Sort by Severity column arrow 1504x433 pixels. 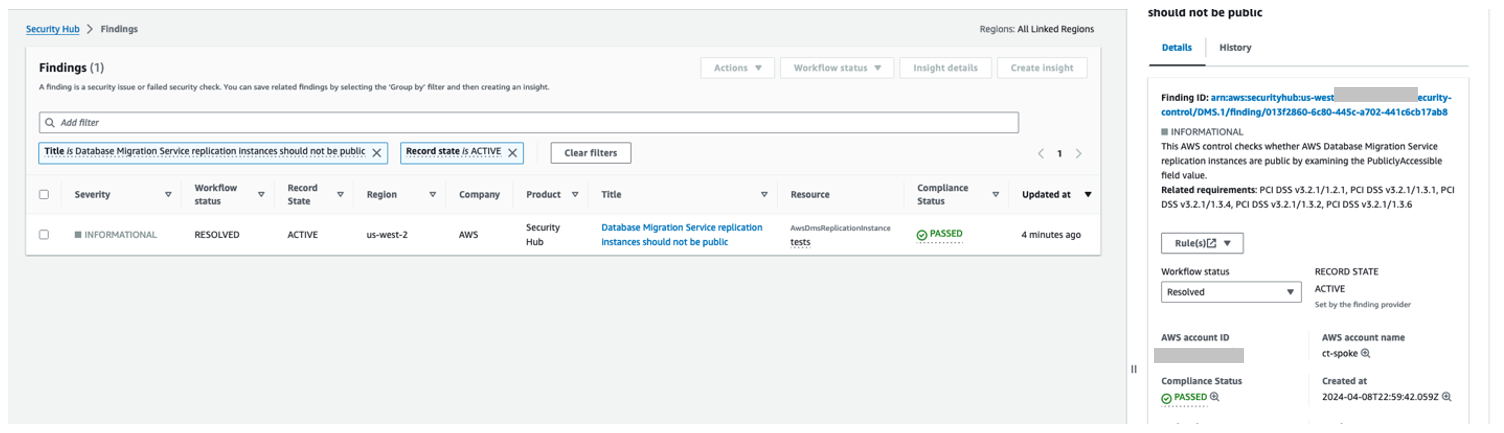tap(168, 195)
